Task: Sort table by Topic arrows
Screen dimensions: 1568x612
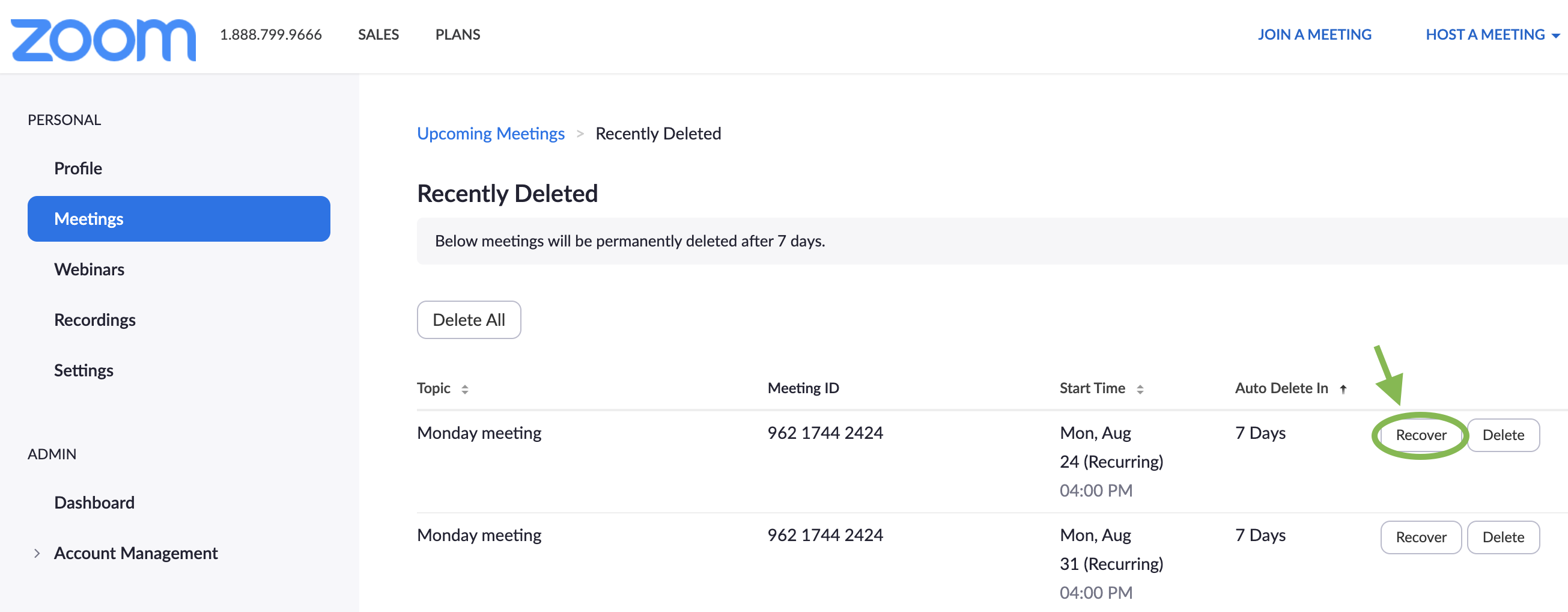Action: coord(465,389)
